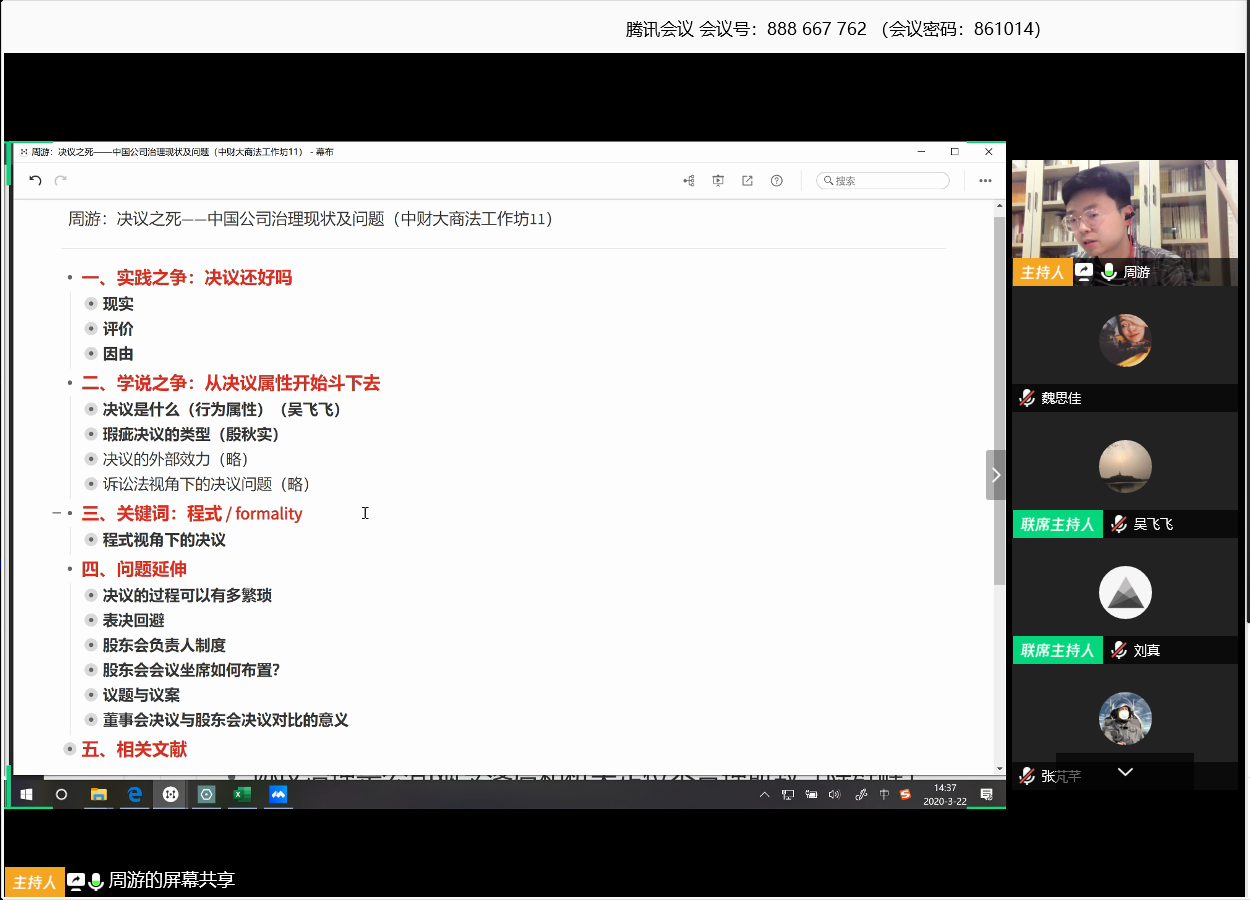Toggle the muted microphone icon for 吴飞飞
Screen dimensions: 1250x900
click(x=1119, y=524)
